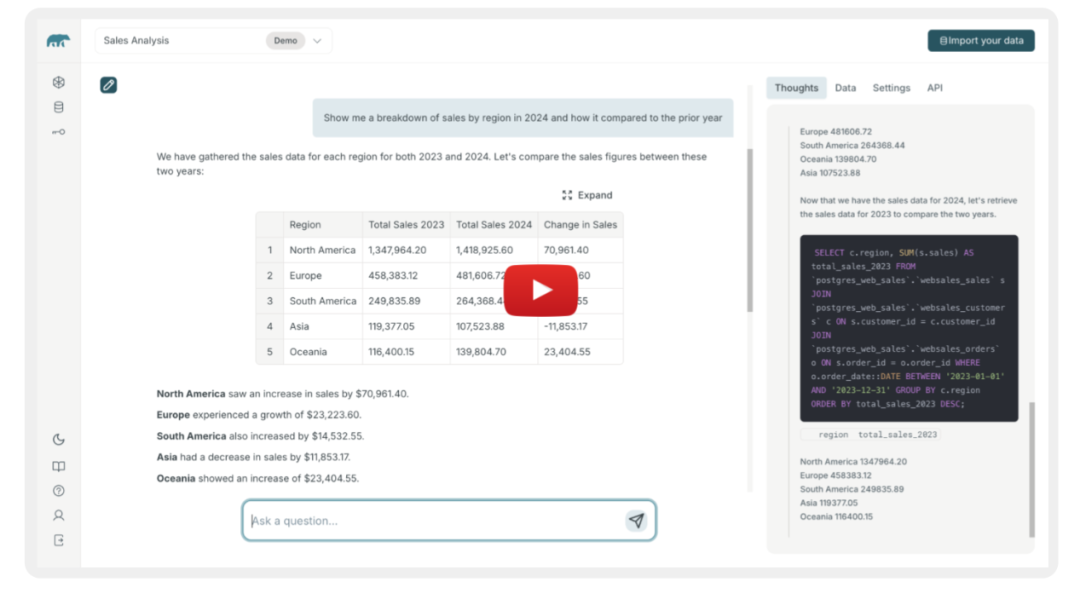Open the snowflake-shaped sidebar icon
The width and height of the screenshot is (1080, 599).
[x=59, y=83]
